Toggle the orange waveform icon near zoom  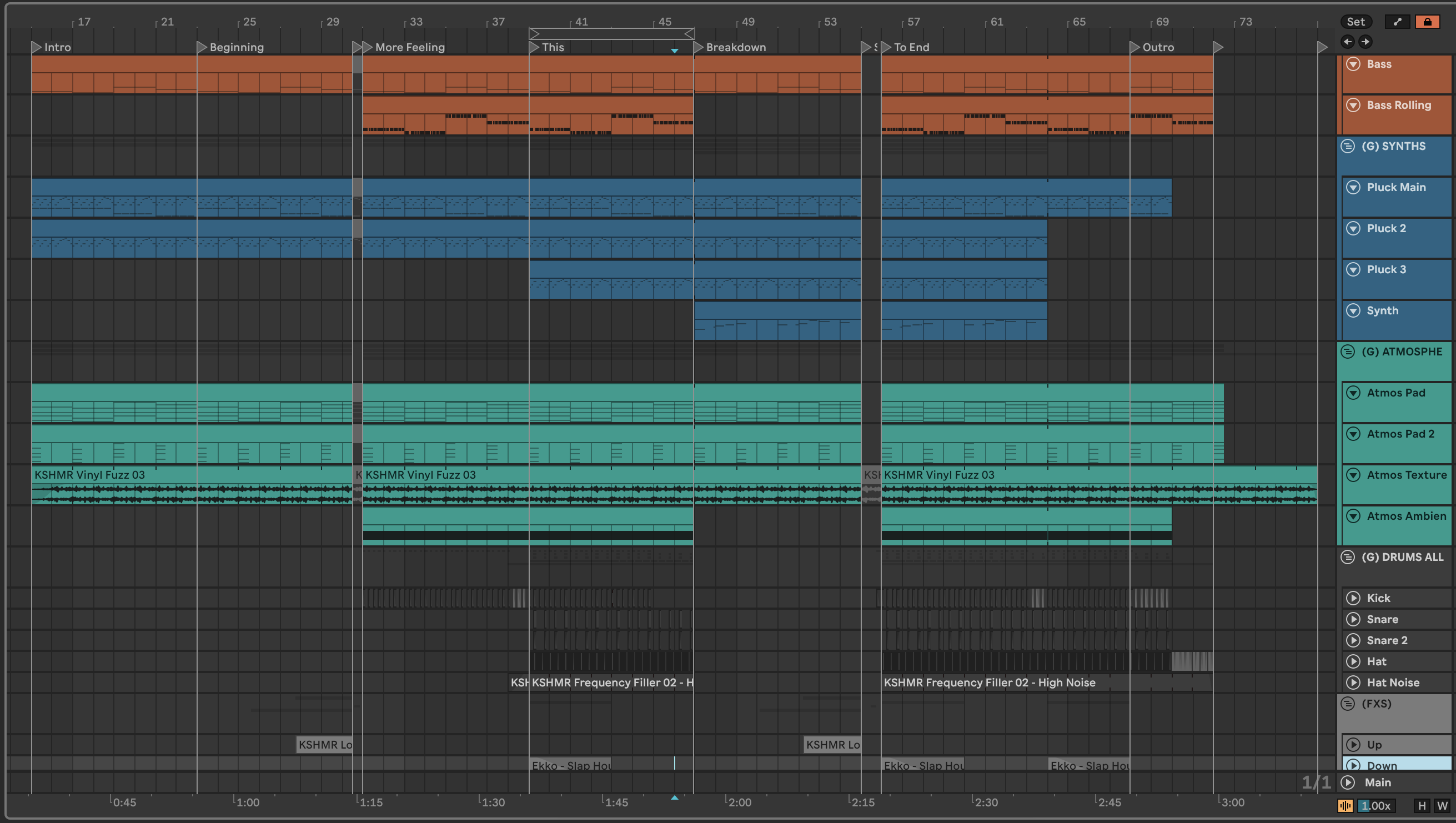[1345, 805]
